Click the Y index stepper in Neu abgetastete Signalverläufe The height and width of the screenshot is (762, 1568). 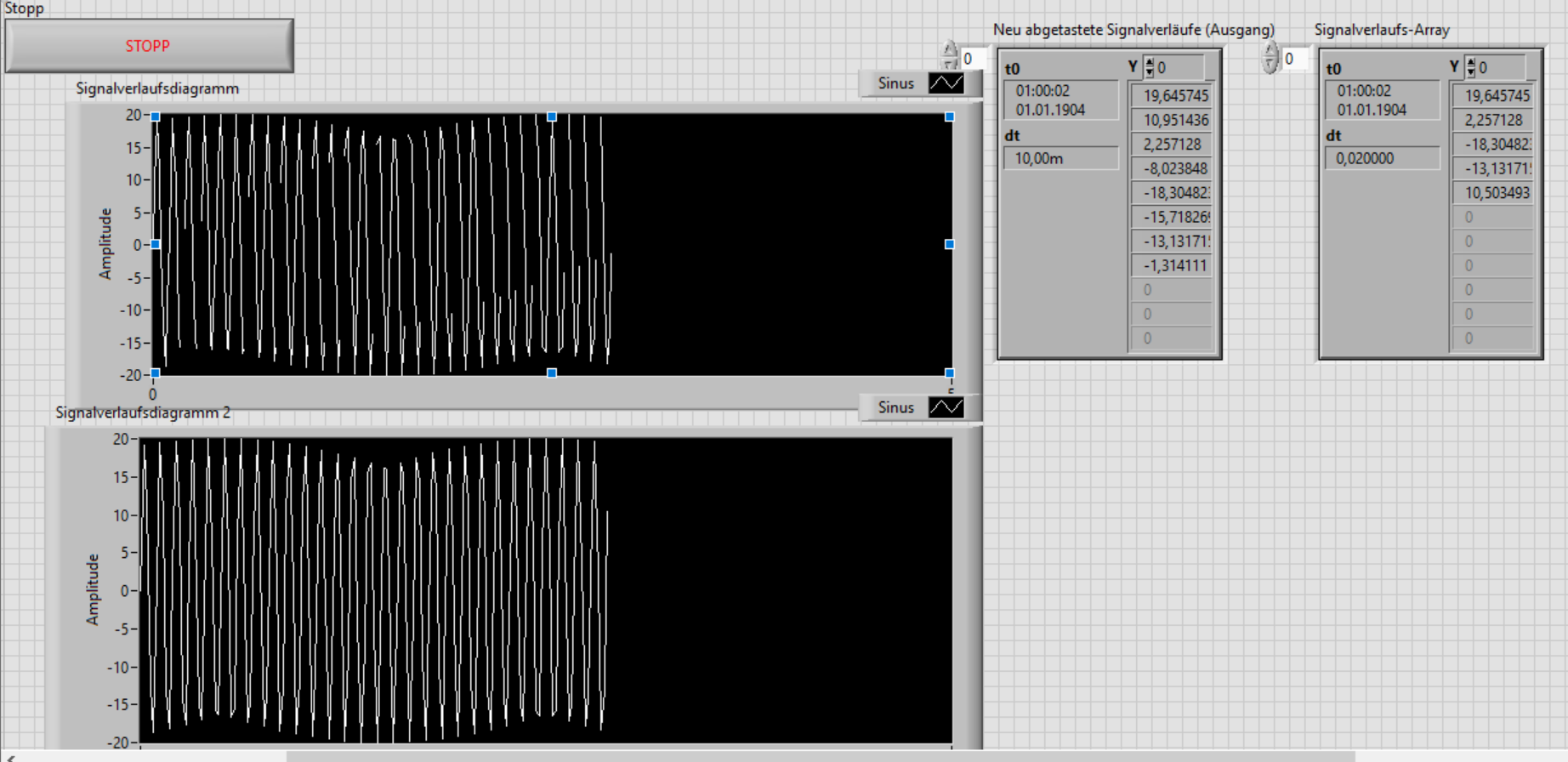coord(1150,67)
